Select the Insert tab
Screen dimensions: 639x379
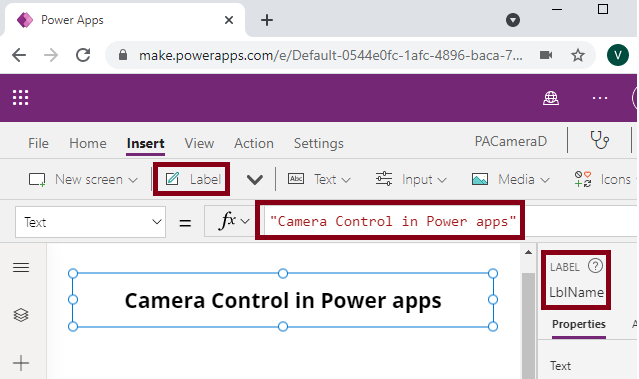(145, 144)
